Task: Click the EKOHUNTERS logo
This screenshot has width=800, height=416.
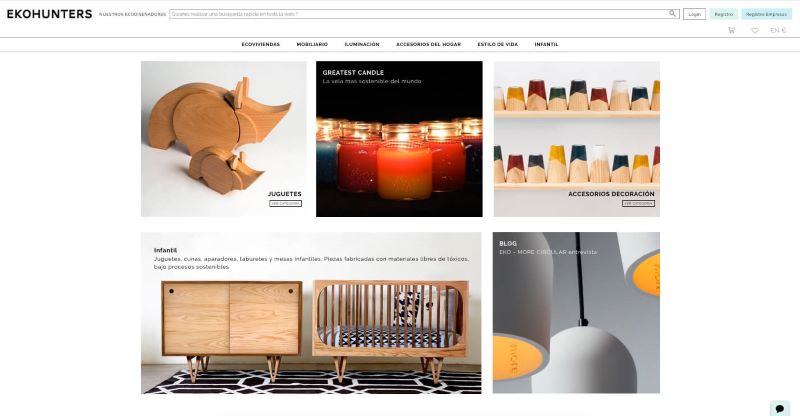Action: tap(49, 14)
